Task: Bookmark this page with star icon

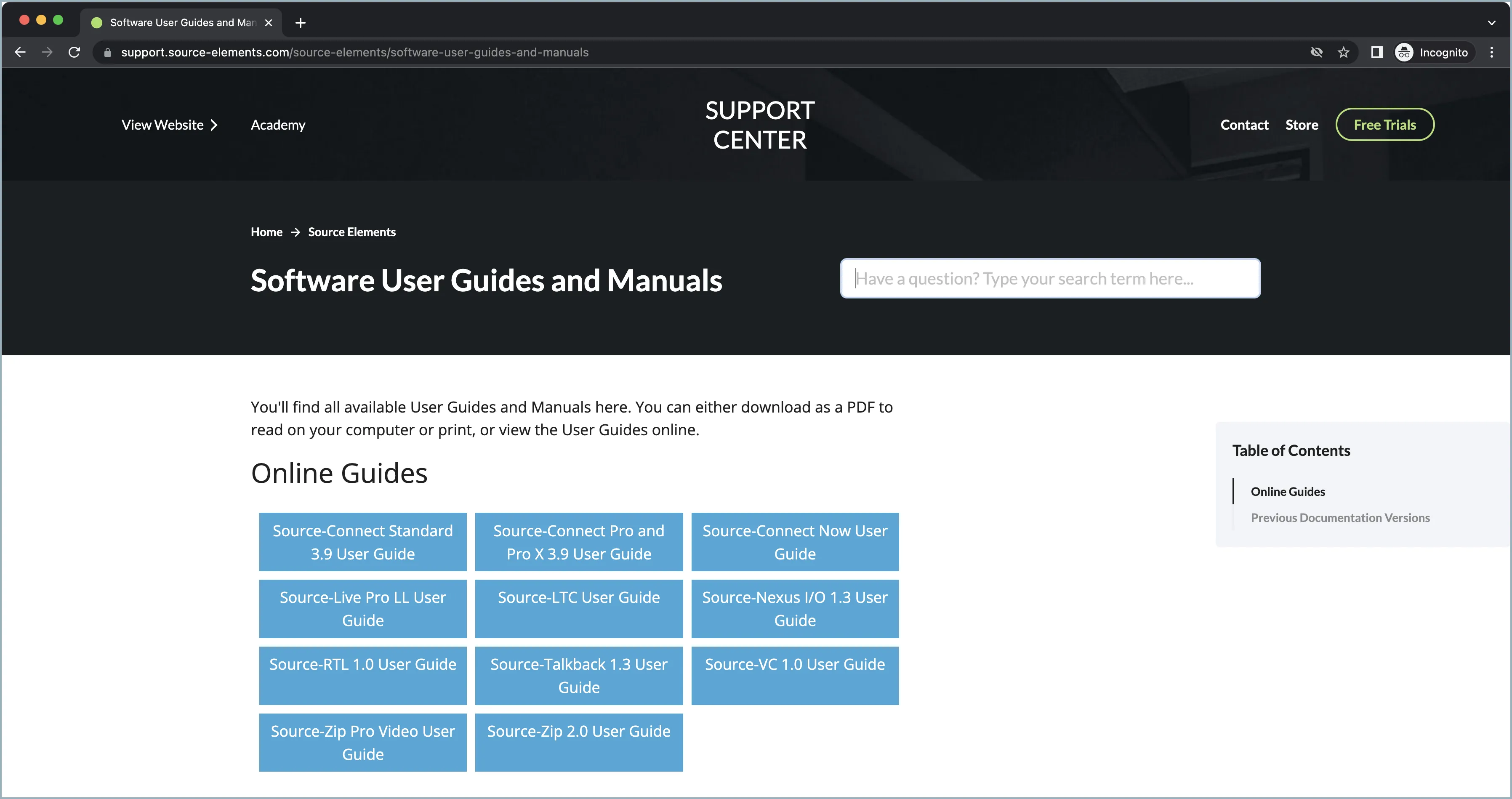Action: point(1344,52)
